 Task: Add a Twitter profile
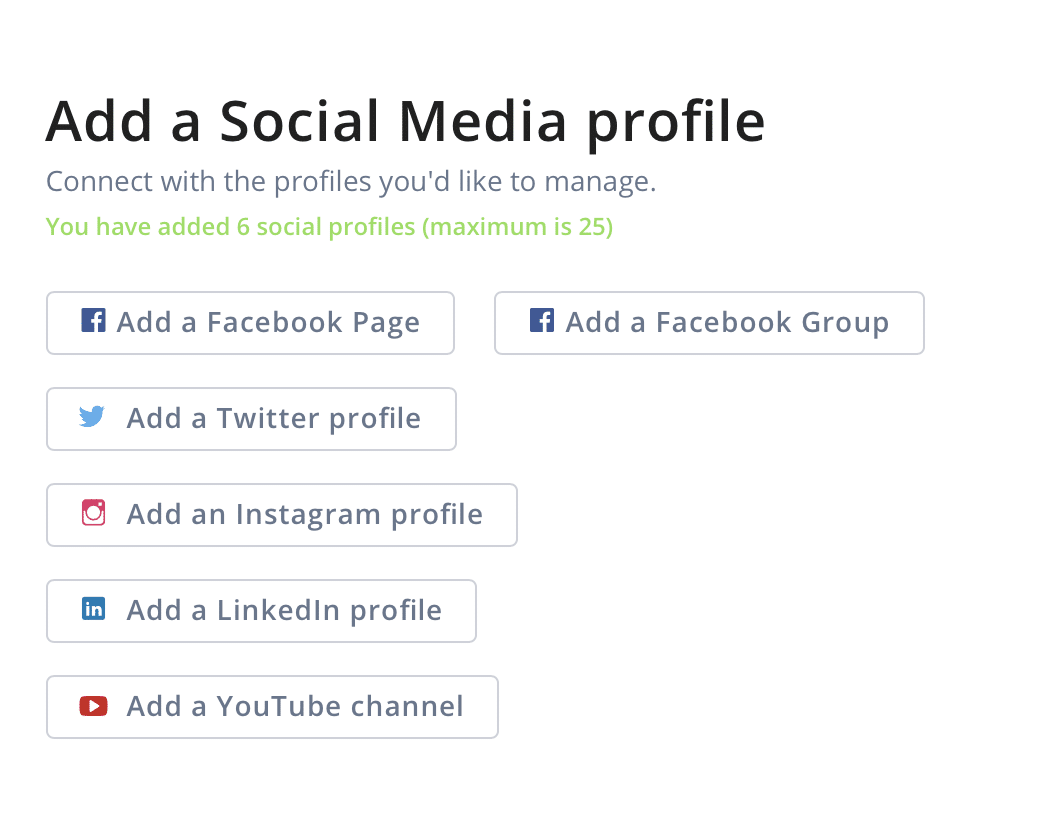tap(251, 419)
